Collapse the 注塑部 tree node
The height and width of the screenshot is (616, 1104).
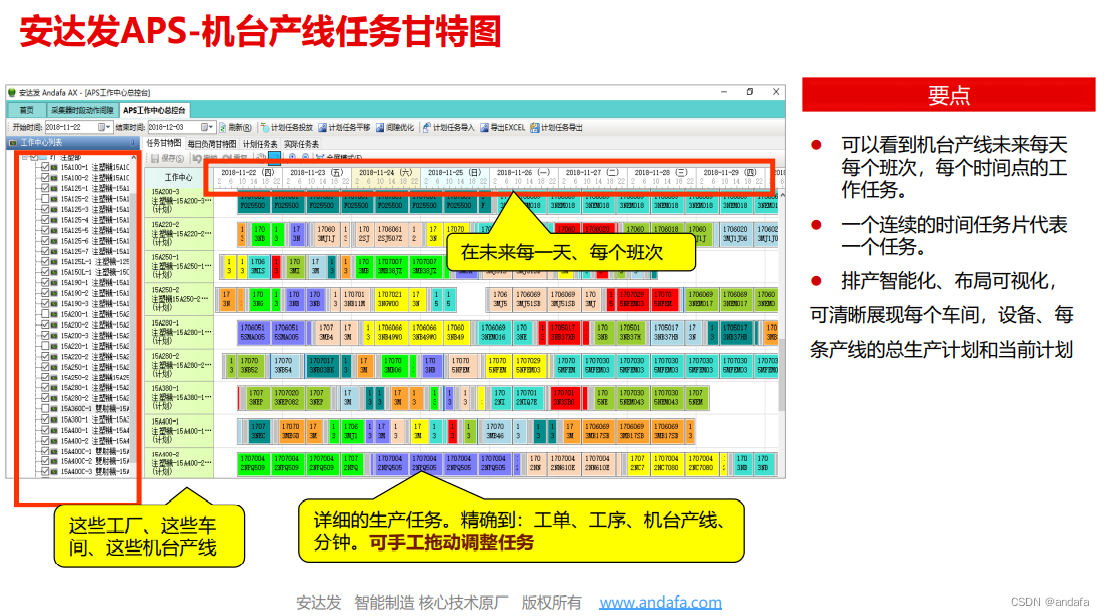pyautogui.click(x=25, y=158)
